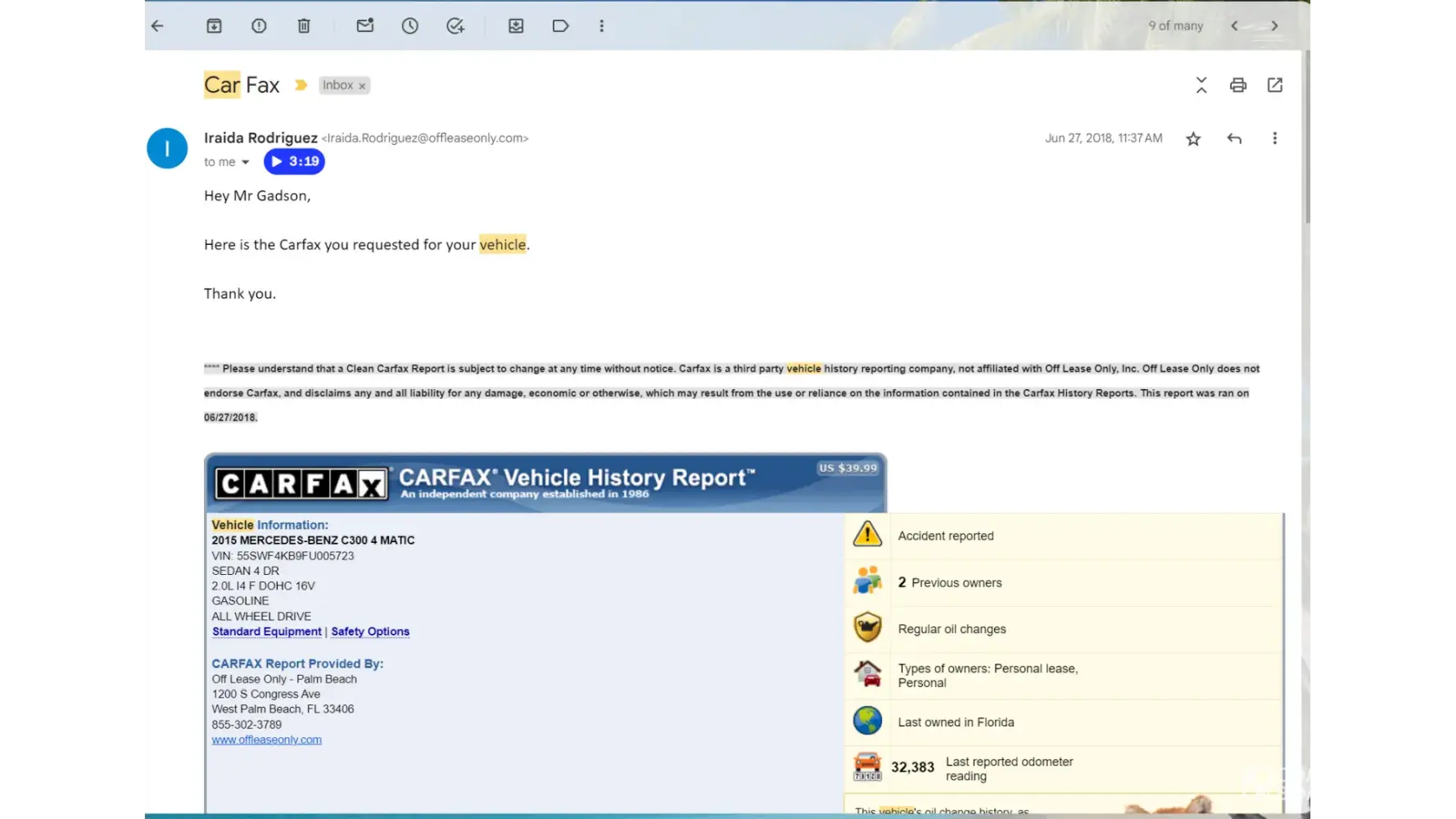Snooze this email with clock icon
The height and width of the screenshot is (819, 1456).
tap(410, 26)
